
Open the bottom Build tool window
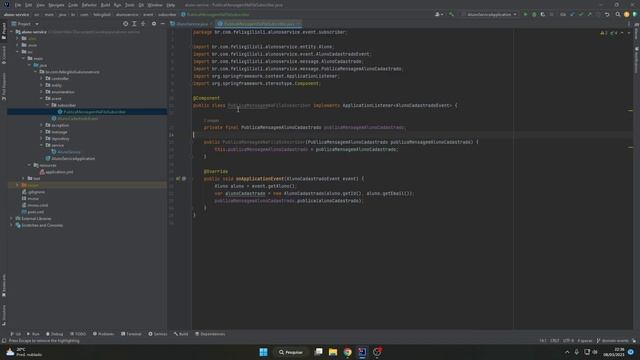(x=181, y=334)
